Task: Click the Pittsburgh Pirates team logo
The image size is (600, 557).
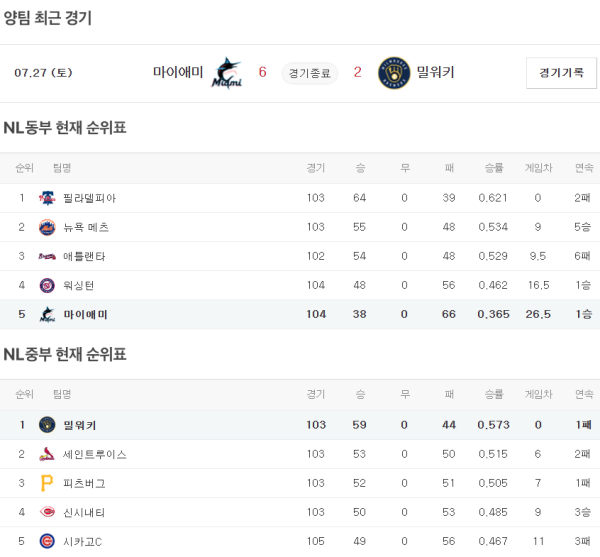Action: pyautogui.click(x=47, y=483)
